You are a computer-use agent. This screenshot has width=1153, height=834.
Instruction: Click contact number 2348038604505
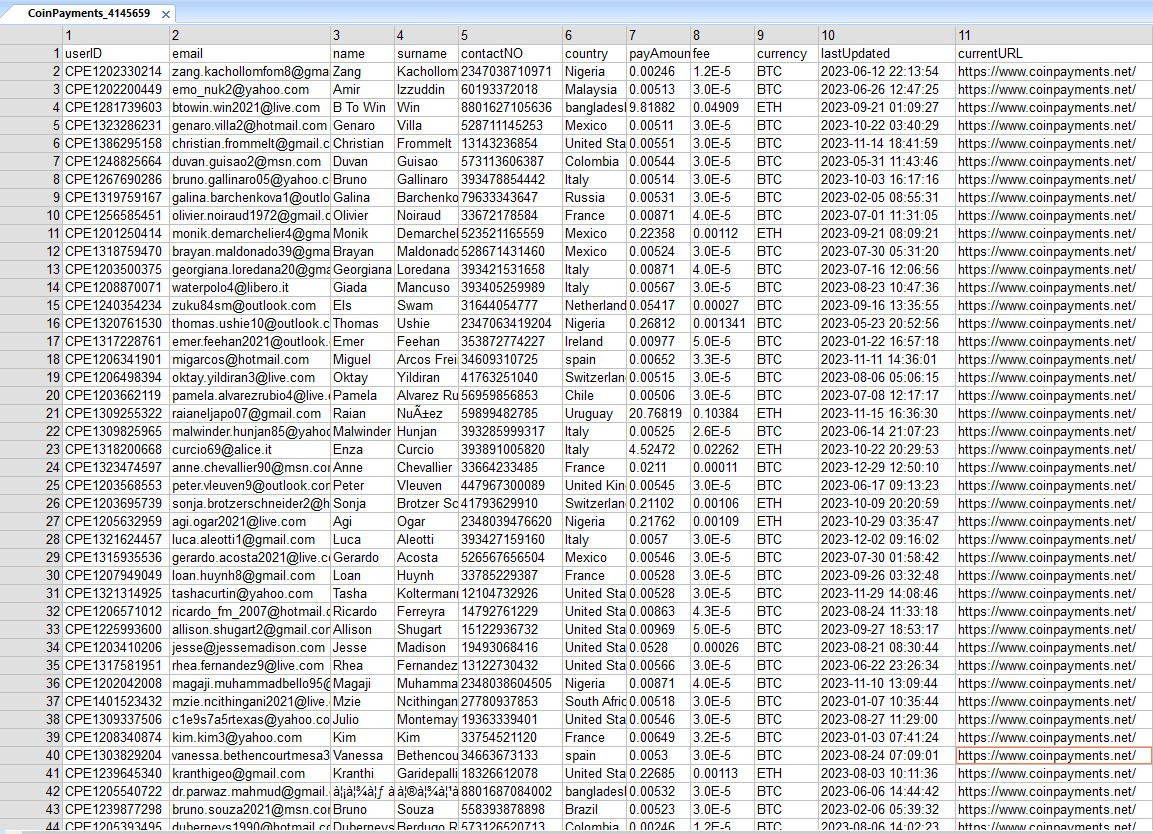coord(510,684)
